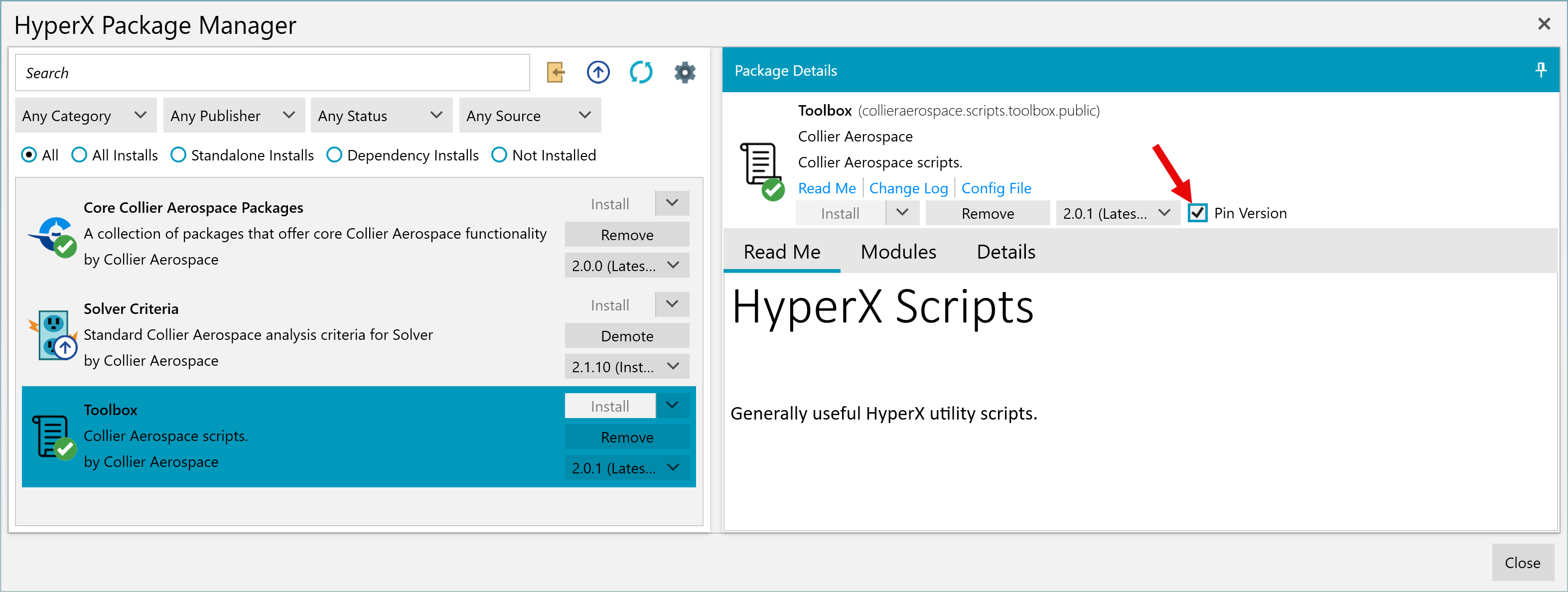Refresh the package list
The width and height of the screenshot is (1568, 592).
641,72
